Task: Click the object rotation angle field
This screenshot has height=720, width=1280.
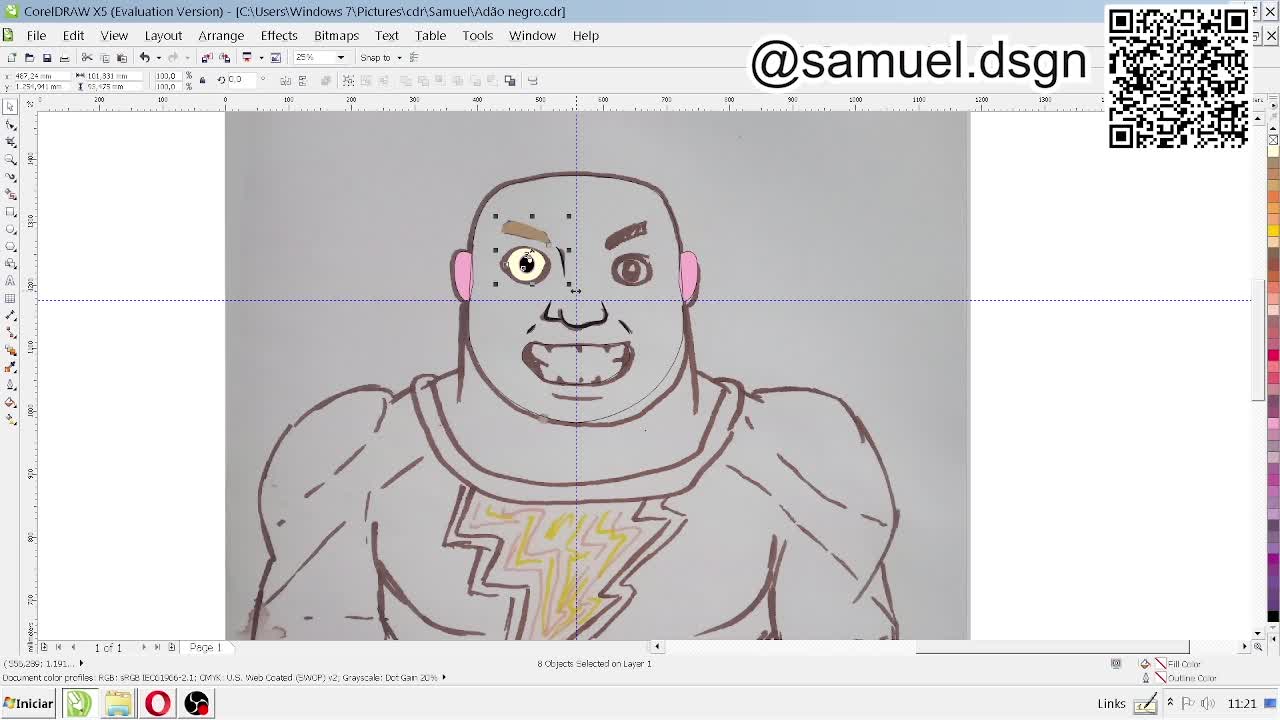Action: click(x=242, y=80)
